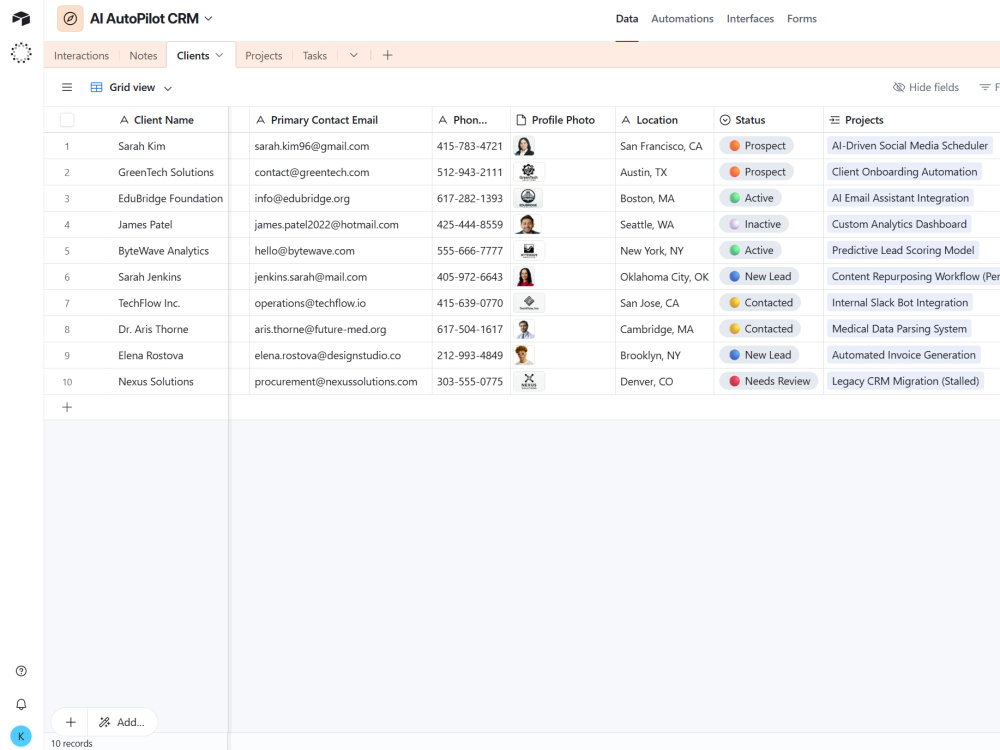
Task: Open the notifications bell icon
Action: (x=21, y=704)
